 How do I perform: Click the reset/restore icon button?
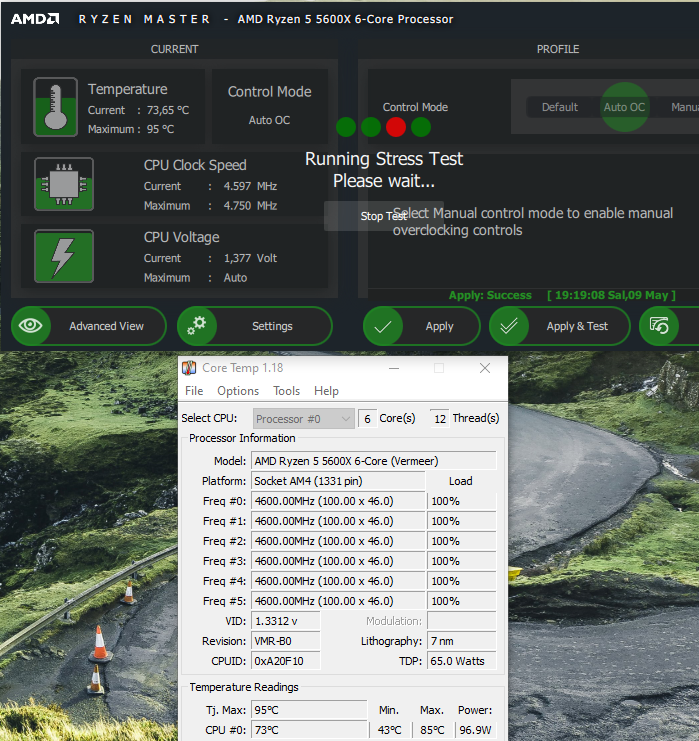659,326
